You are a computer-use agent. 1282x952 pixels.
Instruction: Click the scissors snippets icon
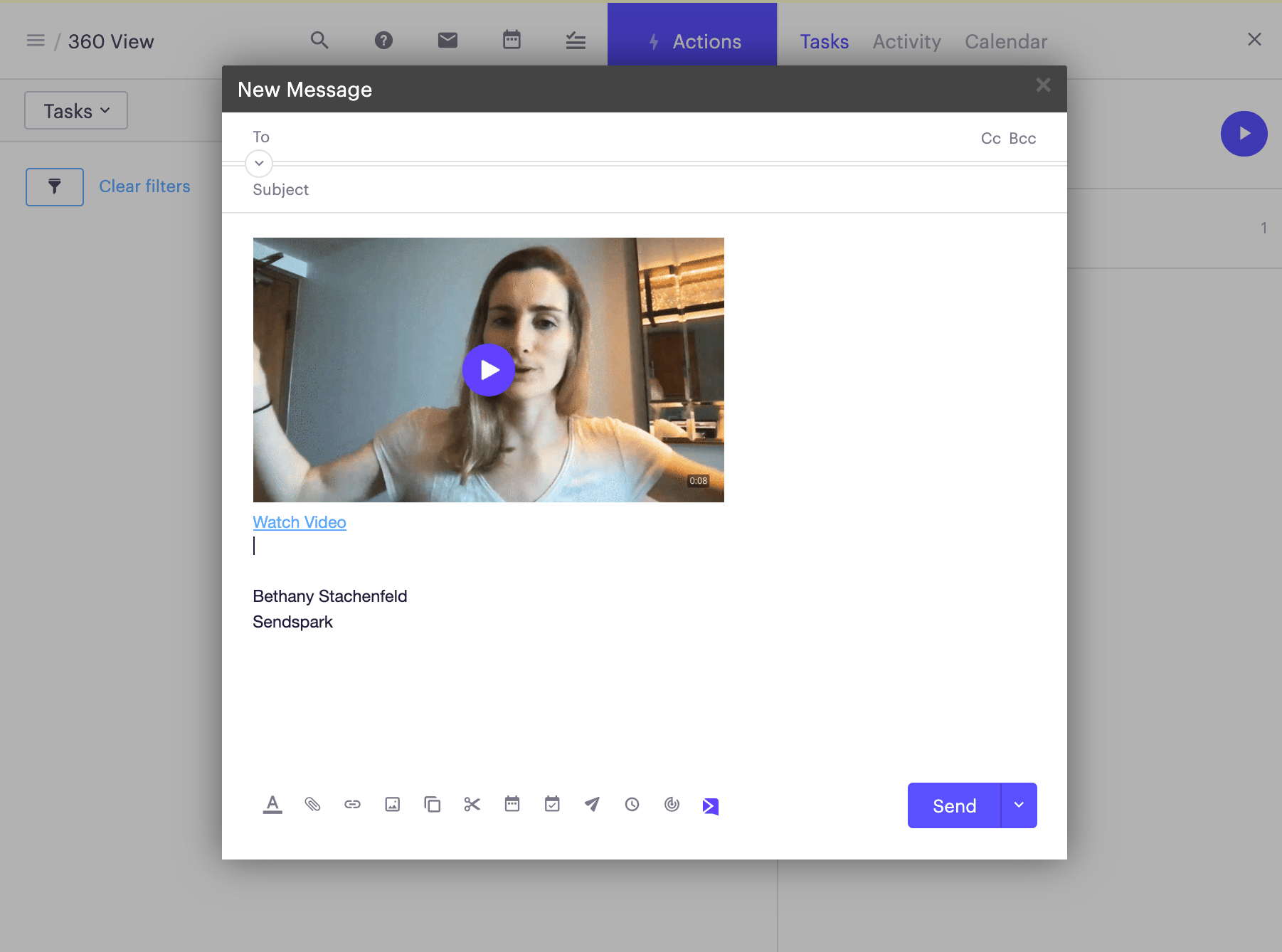coord(472,805)
